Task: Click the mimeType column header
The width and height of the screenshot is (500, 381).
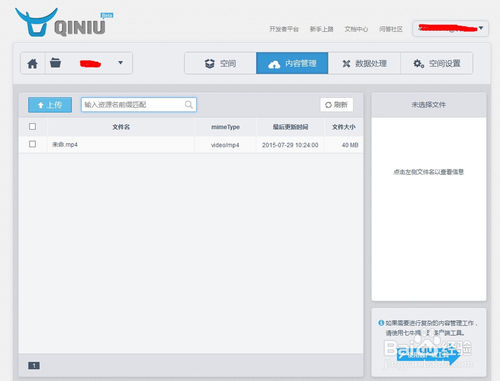Action: click(x=225, y=127)
